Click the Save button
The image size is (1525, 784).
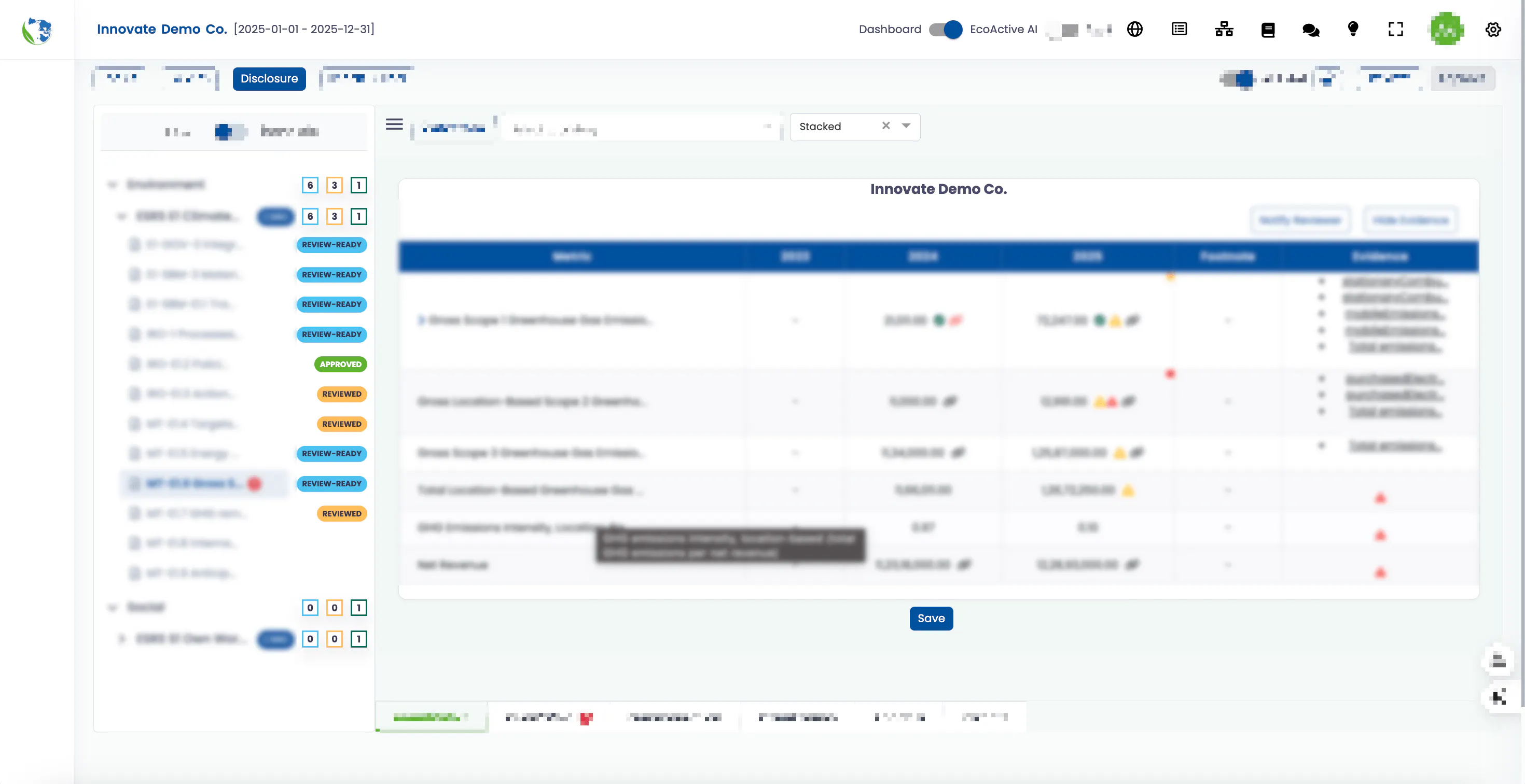(931, 618)
